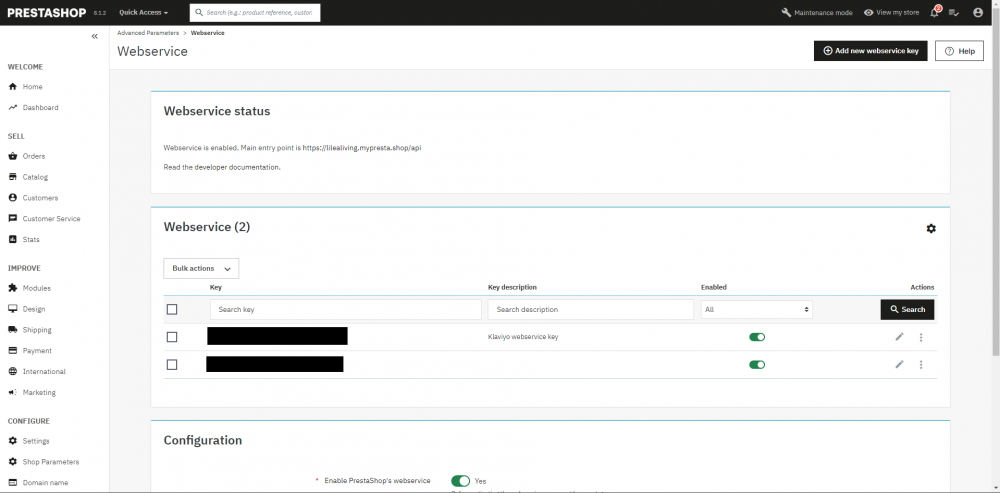Click Maintenance mode link text

tap(823, 13)
